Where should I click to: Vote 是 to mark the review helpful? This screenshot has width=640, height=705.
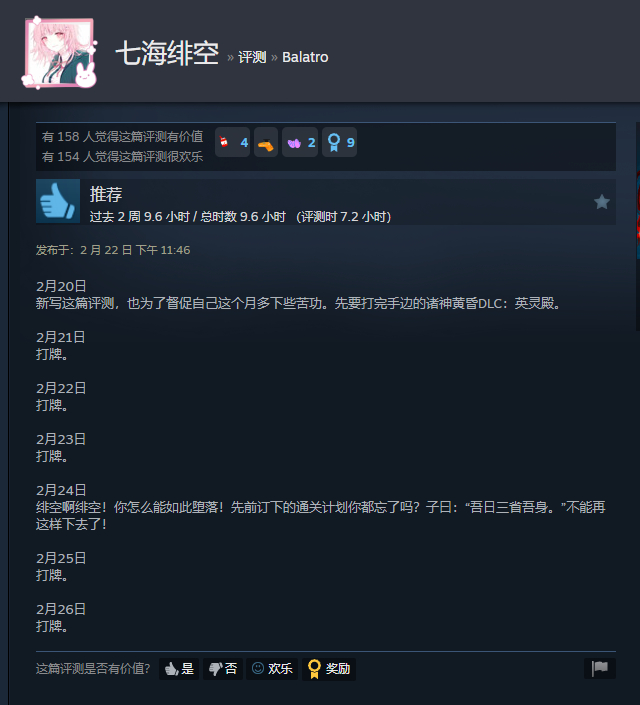[x=179, y=669]
